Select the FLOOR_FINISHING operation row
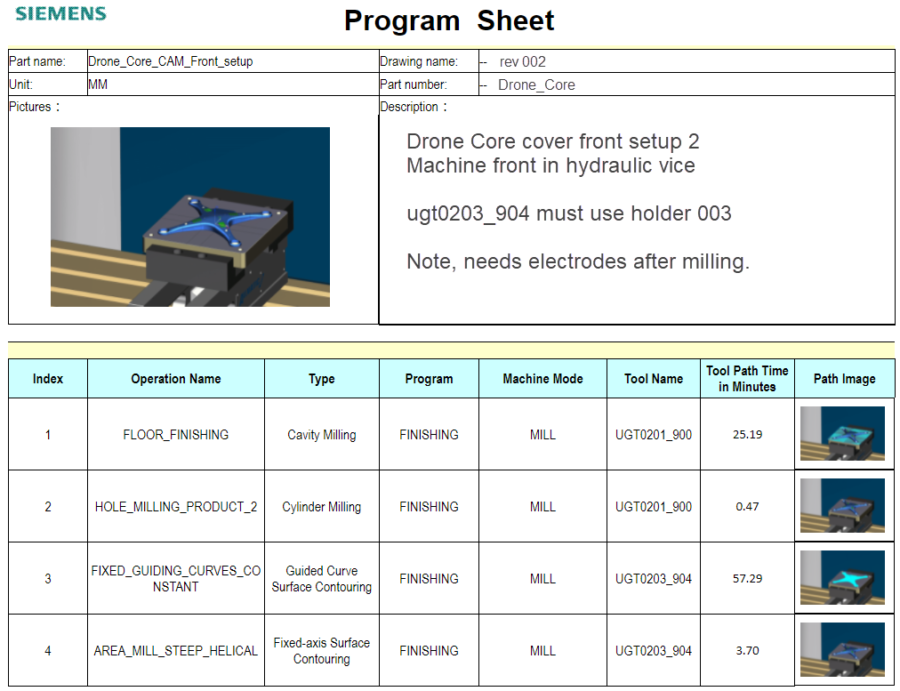This screenshot has width=900, height=691. [175, 434]
